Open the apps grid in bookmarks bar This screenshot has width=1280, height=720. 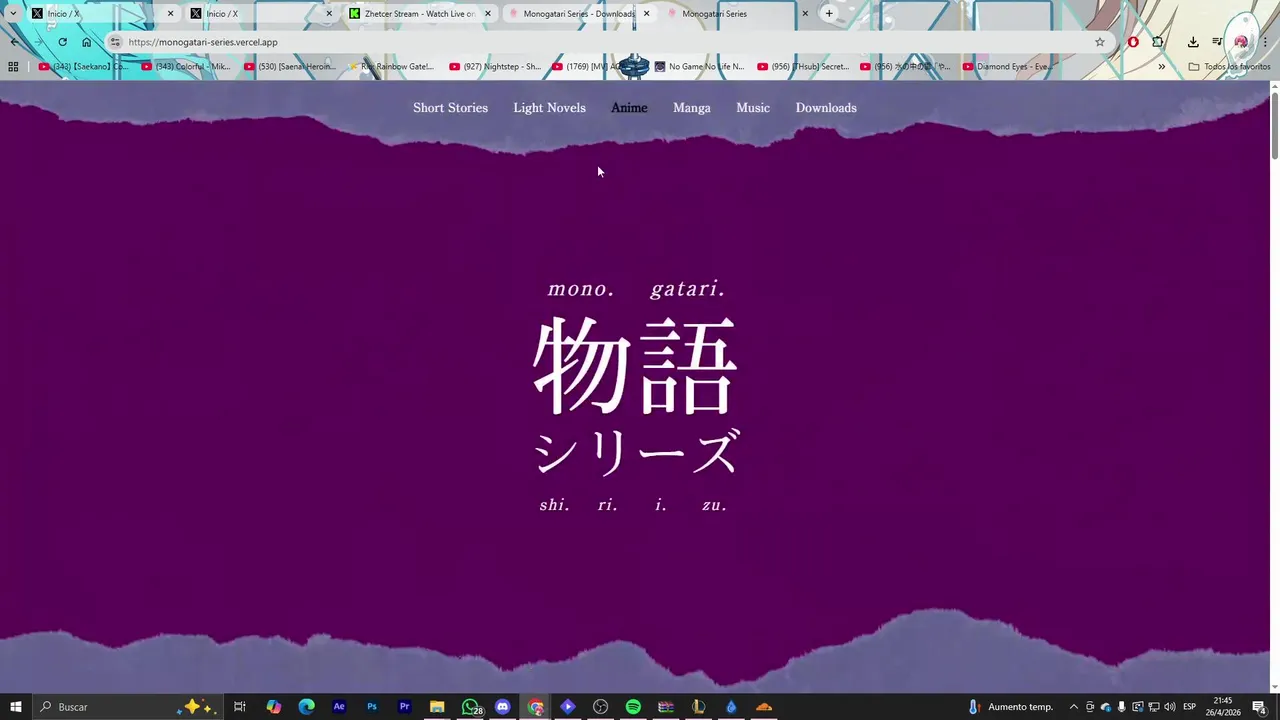click(13, 67)
